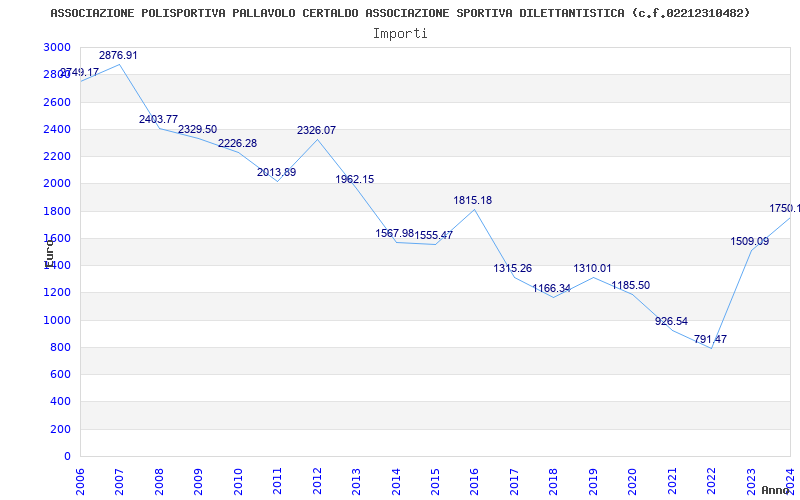Click the 2014 x-axis year label
Viewport: 800px width, 500px height.
point(396,481)
